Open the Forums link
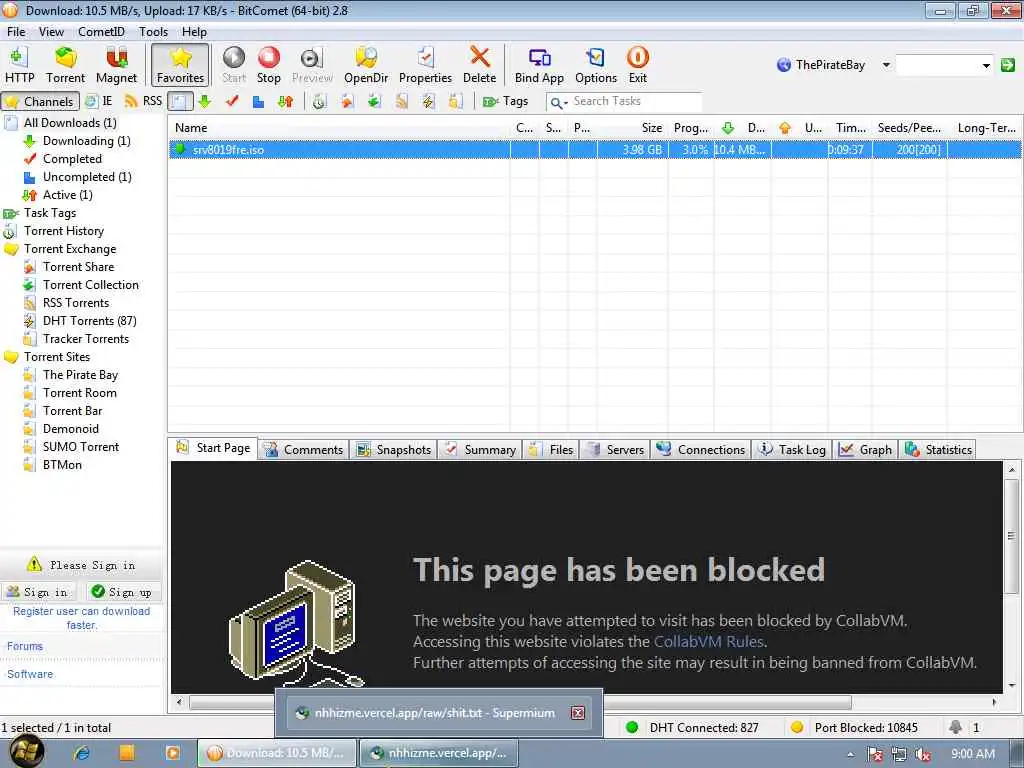This screenshot has width=1024, height=768. click(25, 646)
